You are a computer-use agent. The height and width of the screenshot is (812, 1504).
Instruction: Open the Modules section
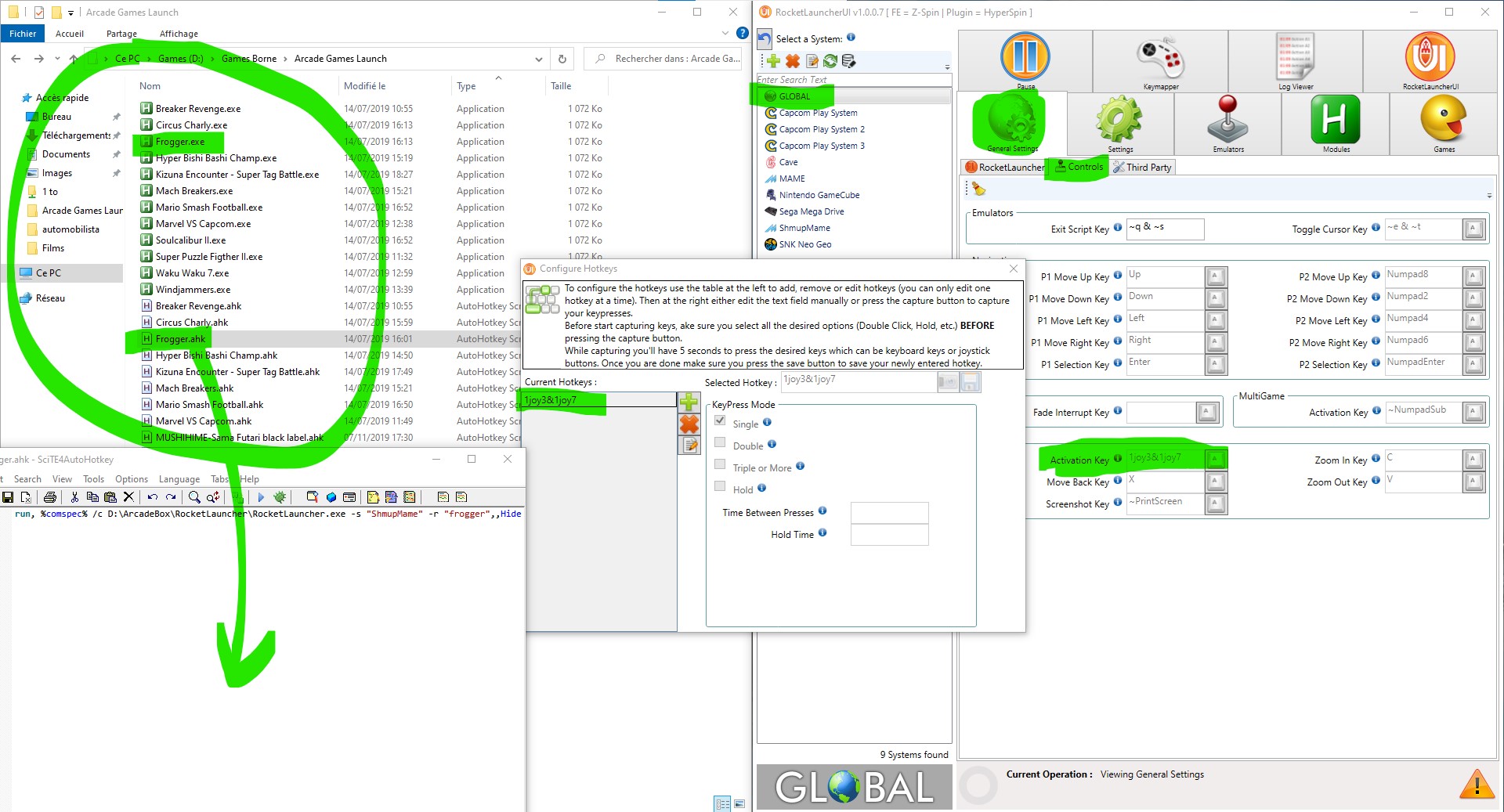(x=1336, y=123)
